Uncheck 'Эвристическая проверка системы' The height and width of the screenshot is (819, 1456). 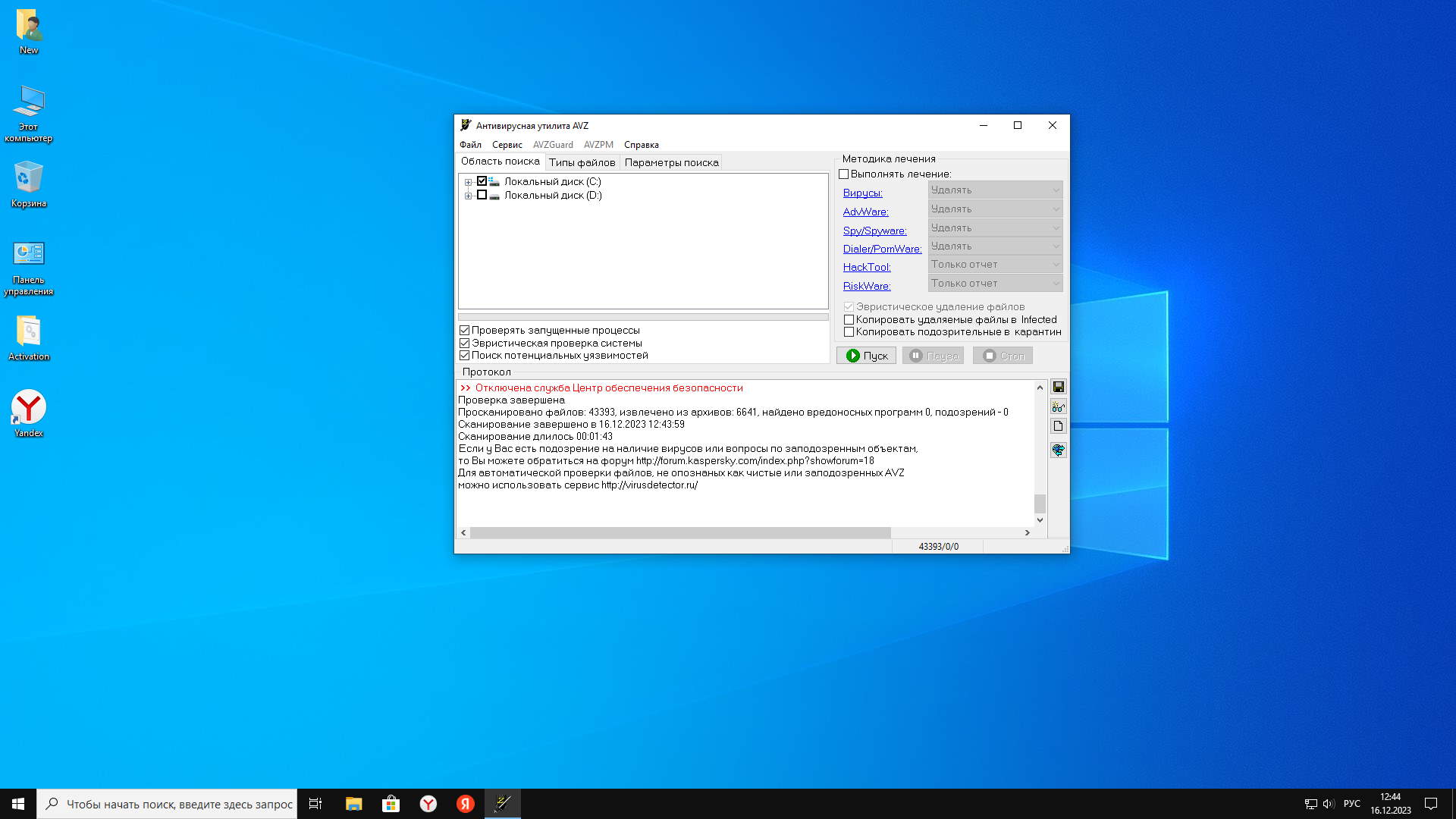tap(465, 343)
